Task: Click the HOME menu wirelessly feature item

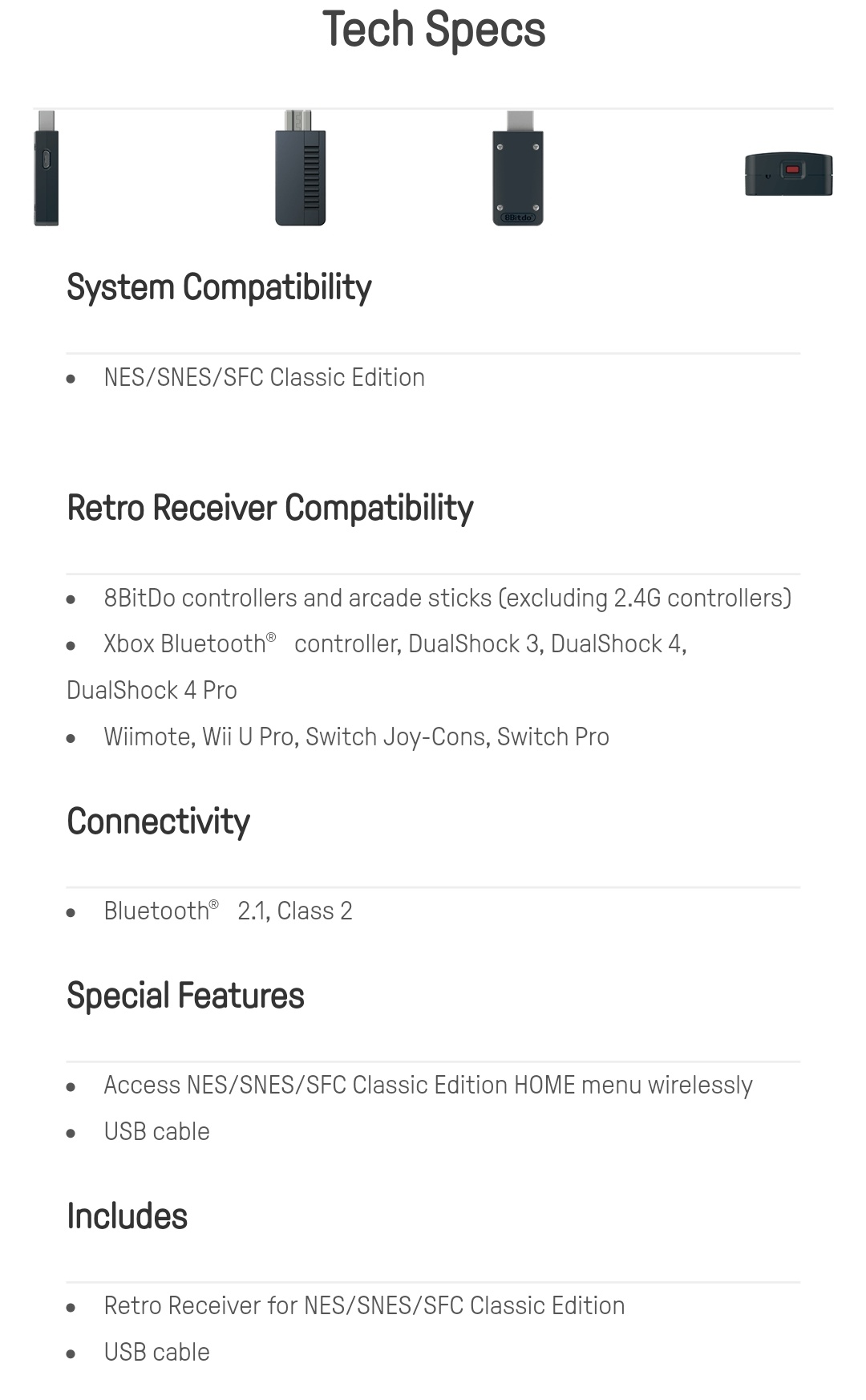Action: 428,1086
